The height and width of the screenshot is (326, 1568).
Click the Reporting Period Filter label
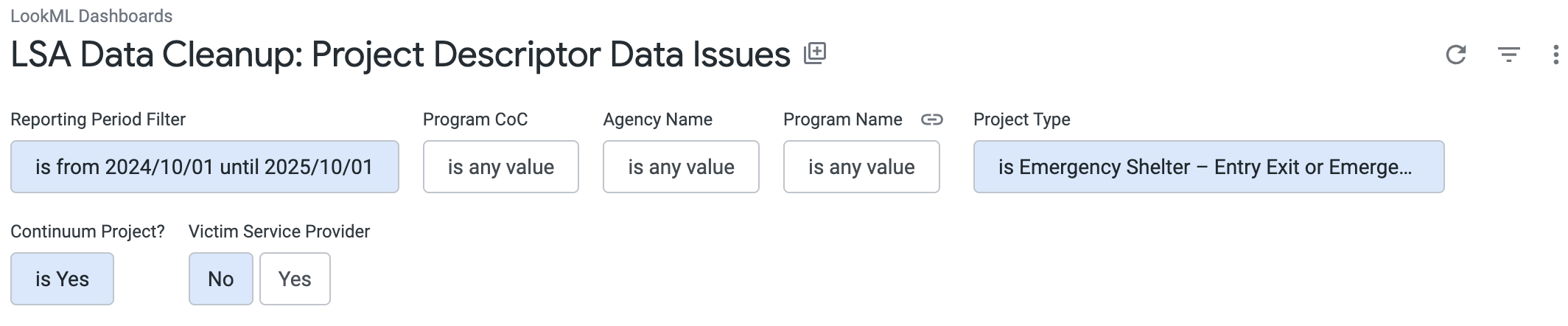click(98, 119)
